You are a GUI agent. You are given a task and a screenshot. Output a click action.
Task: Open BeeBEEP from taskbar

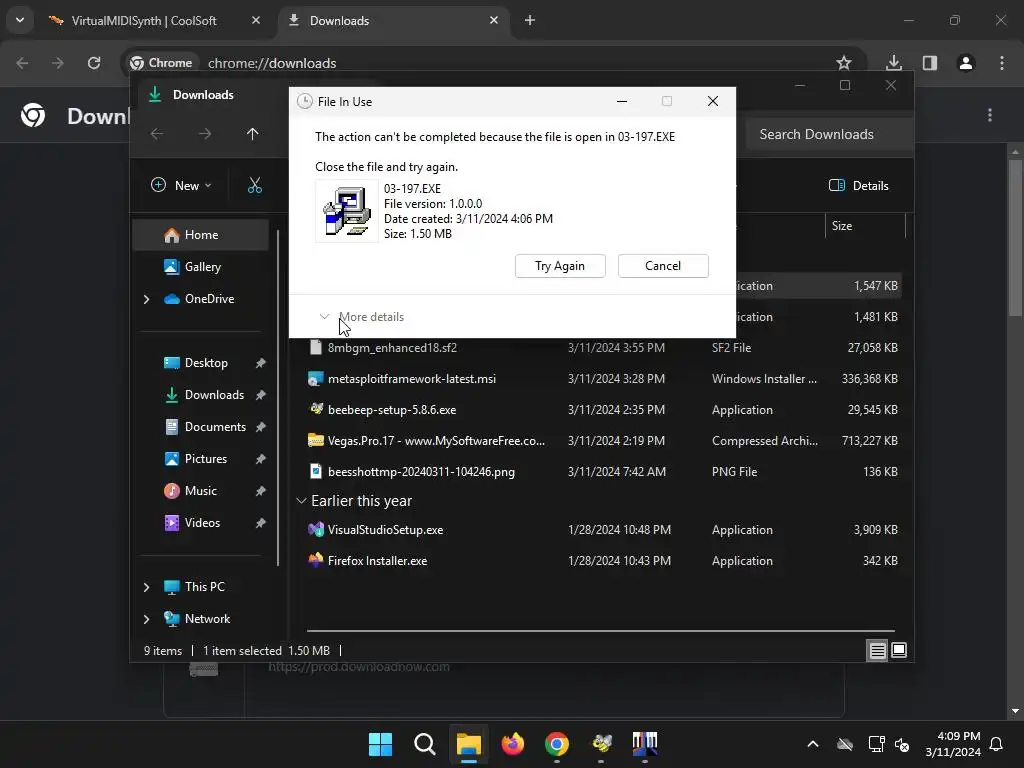tap(601, 744)
